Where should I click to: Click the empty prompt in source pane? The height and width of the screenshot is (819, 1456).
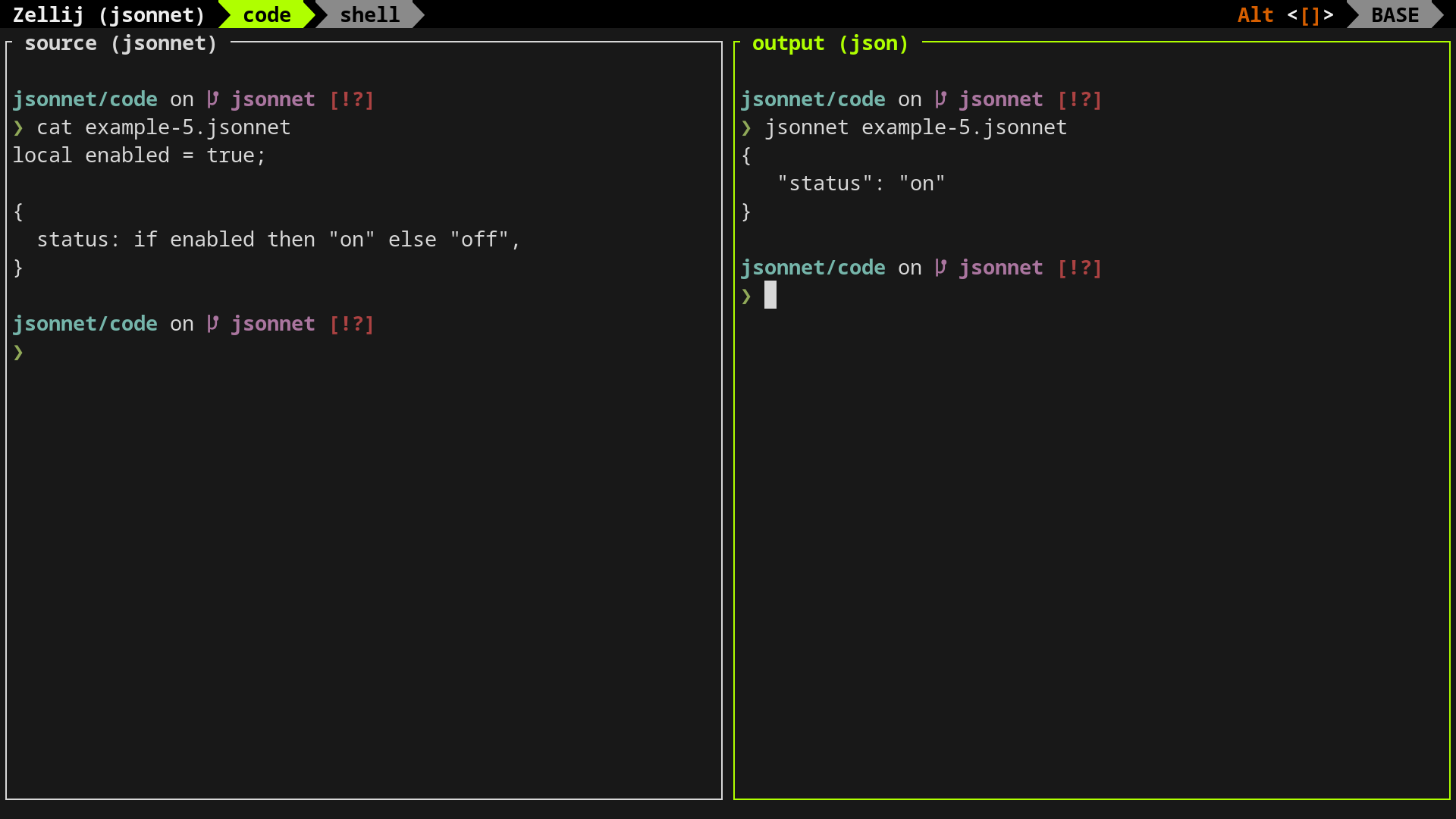(x=18, y=352)
